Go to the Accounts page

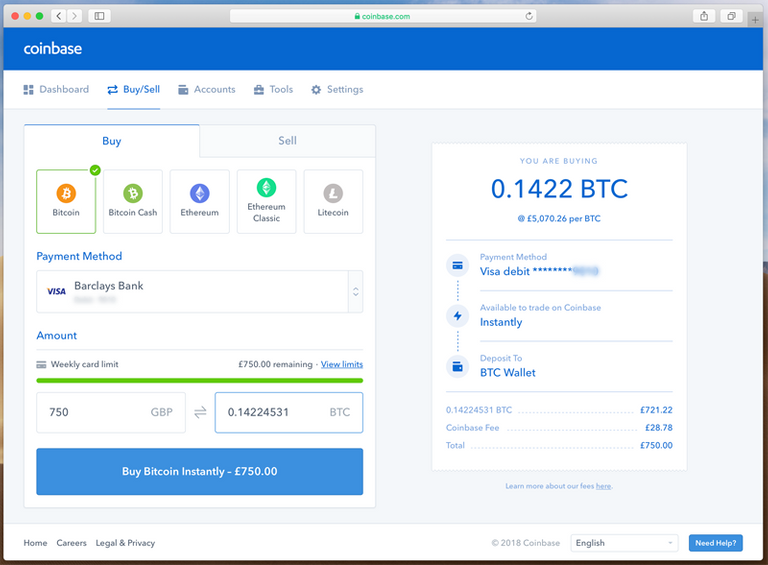[206, 90]
